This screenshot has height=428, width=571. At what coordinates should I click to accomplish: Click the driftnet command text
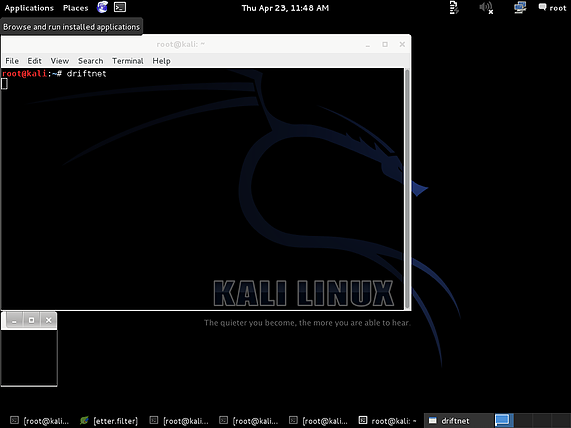pos(87,74)
